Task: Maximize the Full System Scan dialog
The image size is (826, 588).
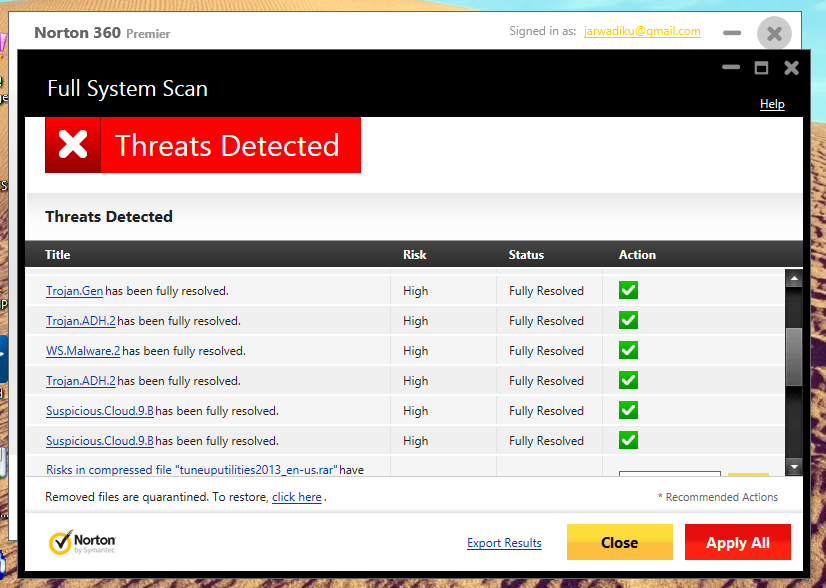Action: click(761, 68)
